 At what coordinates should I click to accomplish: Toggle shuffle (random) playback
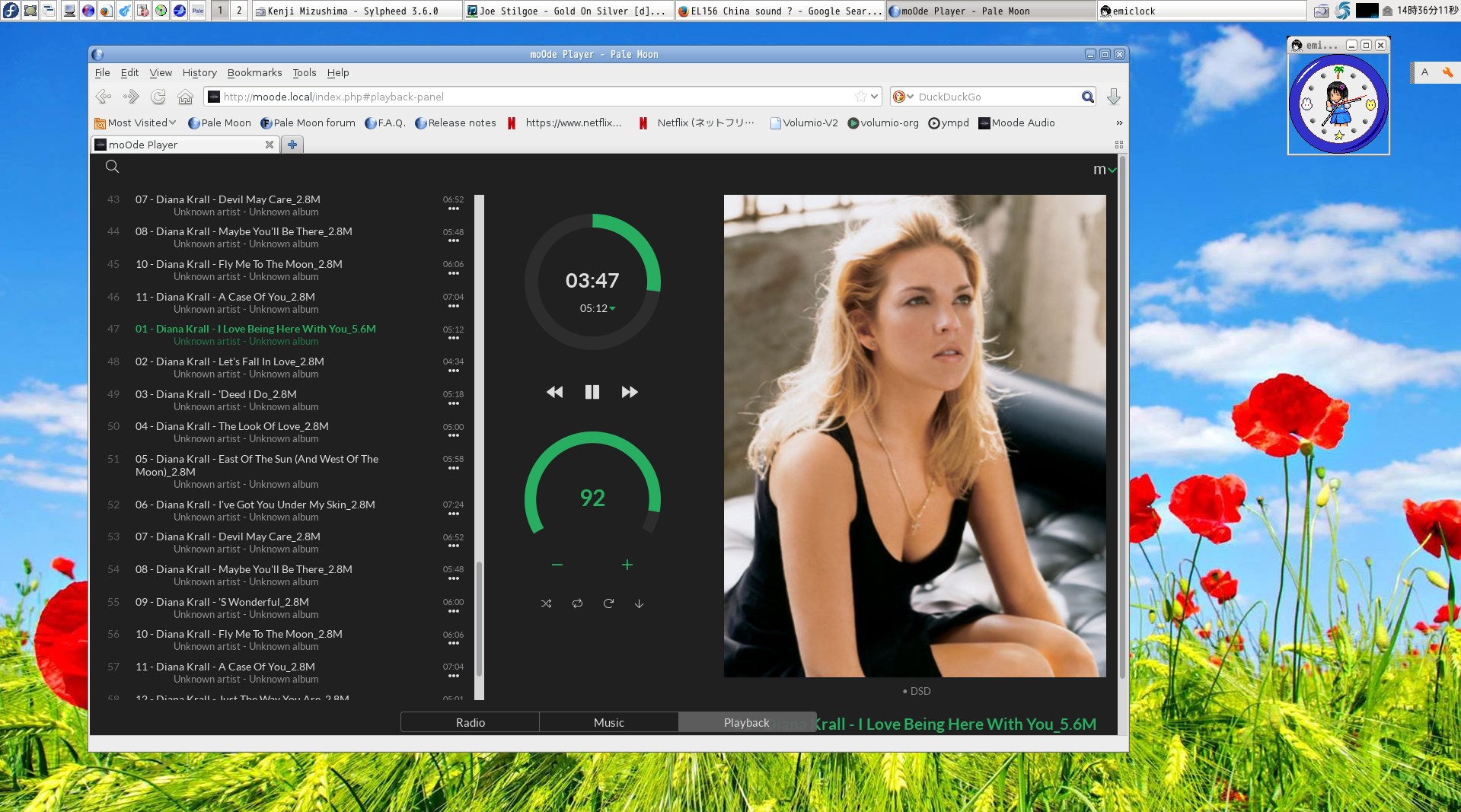[x=546, y=603]
